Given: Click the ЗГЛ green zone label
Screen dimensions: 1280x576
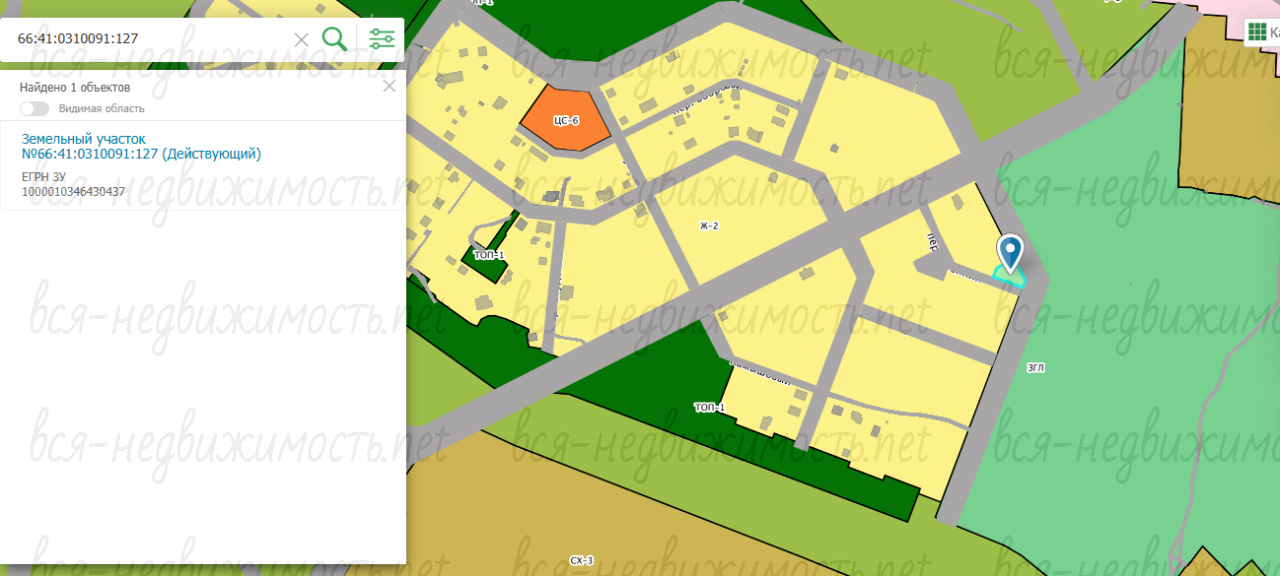Looking at the screenshot, I should point(1035,368).
